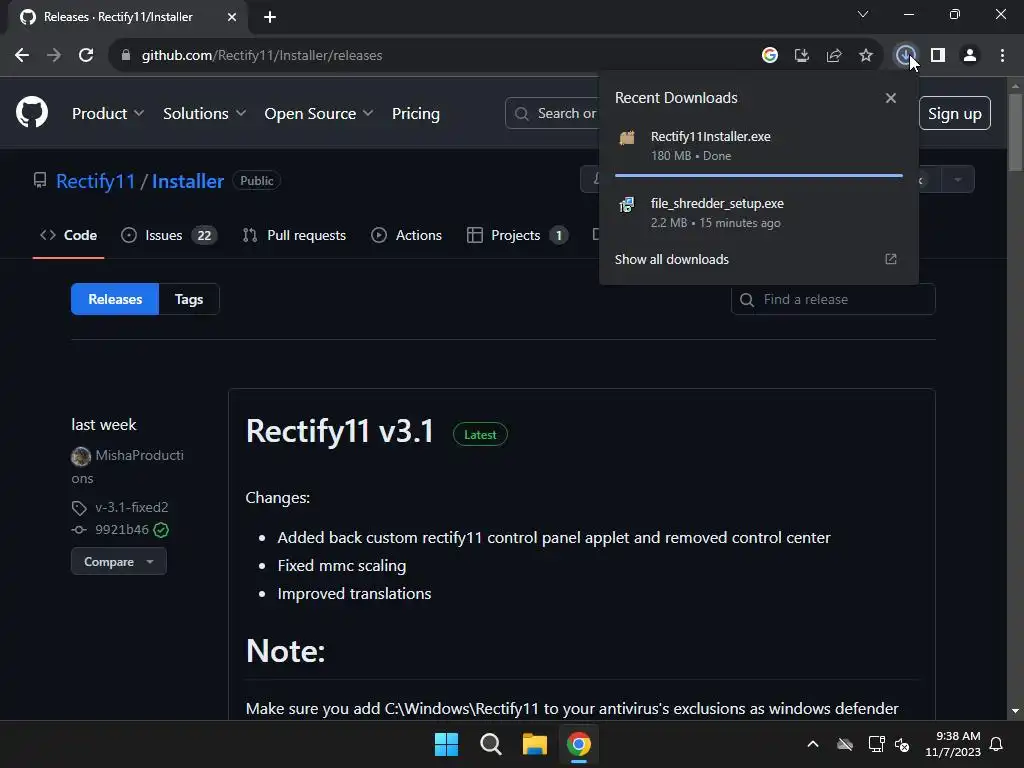Click the MishaProductions avatar image
This screenshot has height=768, width=1024.
pos(81,456)
